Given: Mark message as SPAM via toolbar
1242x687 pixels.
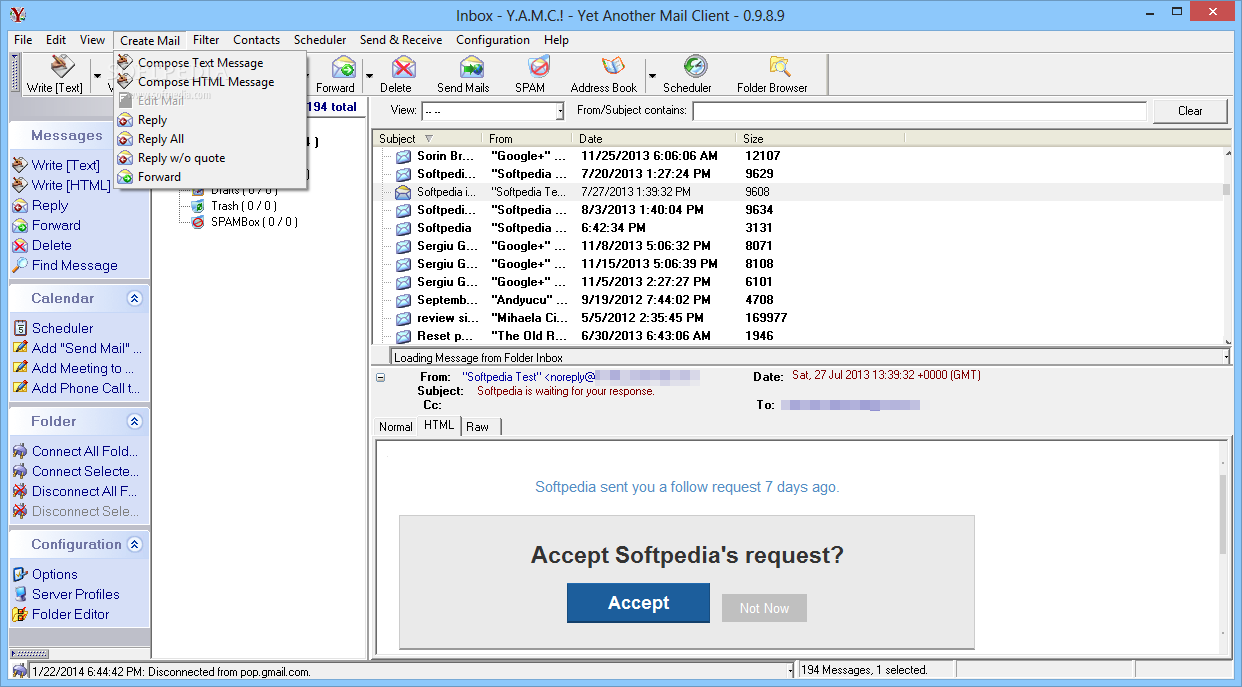Looking at the screenshot, I should tap(538, 67).
